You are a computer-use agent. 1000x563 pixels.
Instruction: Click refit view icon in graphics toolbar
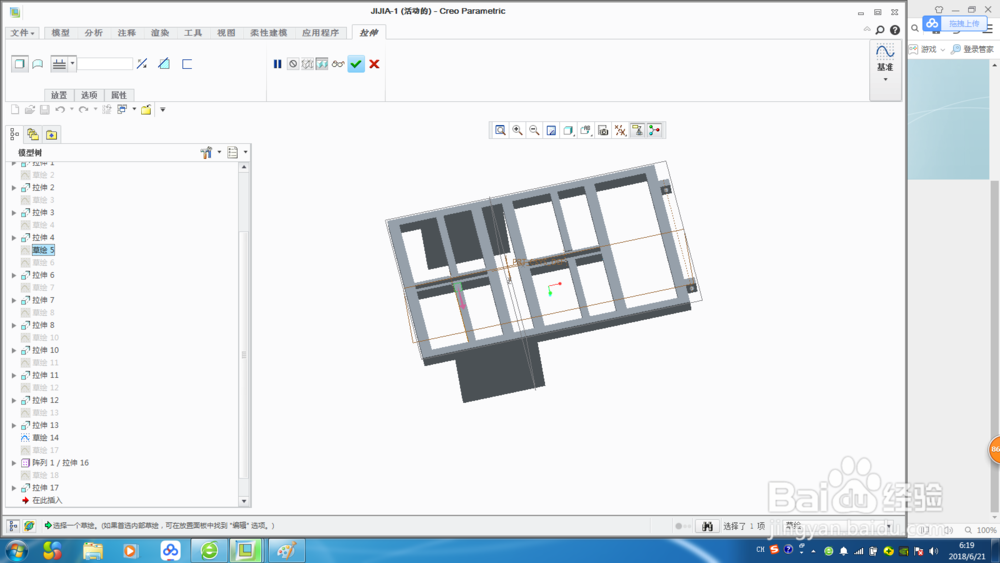(x=501, y=130)
